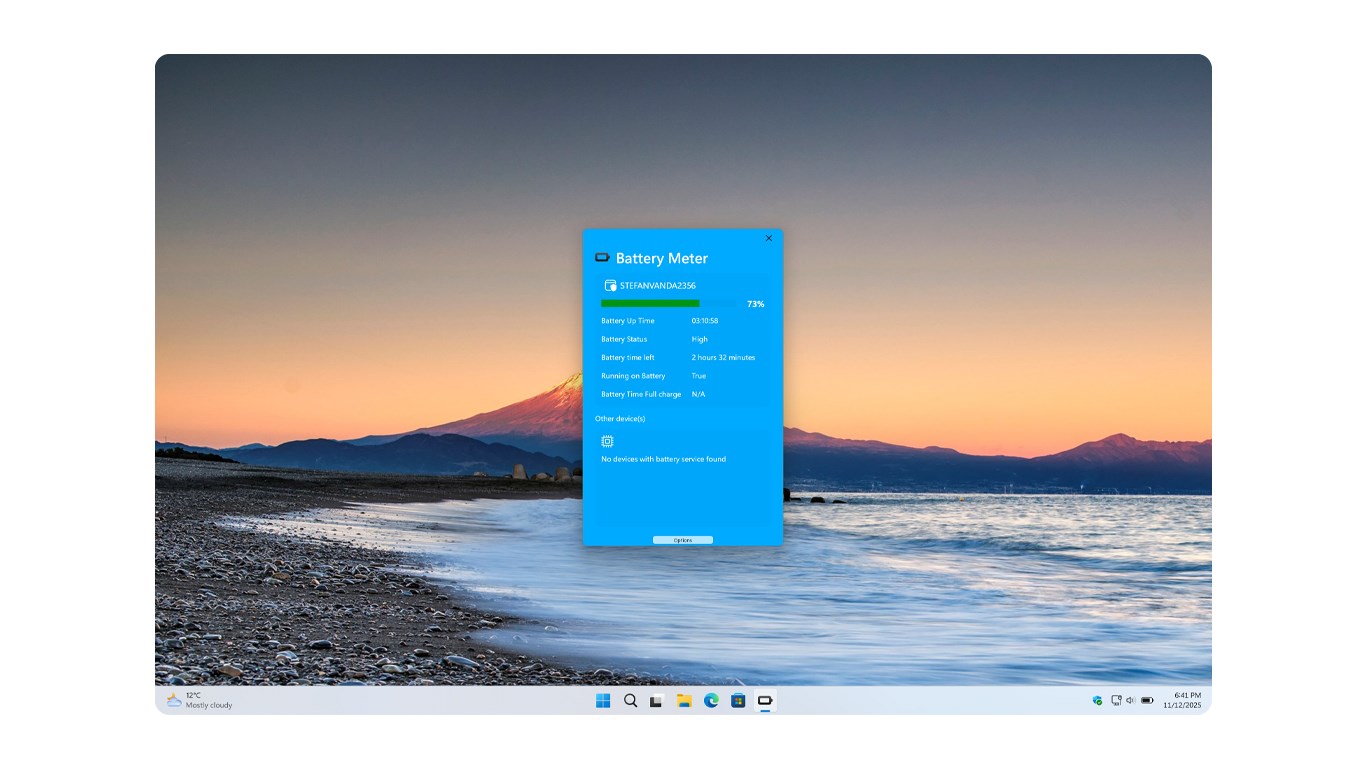Screen dimensions: 1366x768
Task: Click the Battery Meter taskbar icon
Action: [765, 701]
